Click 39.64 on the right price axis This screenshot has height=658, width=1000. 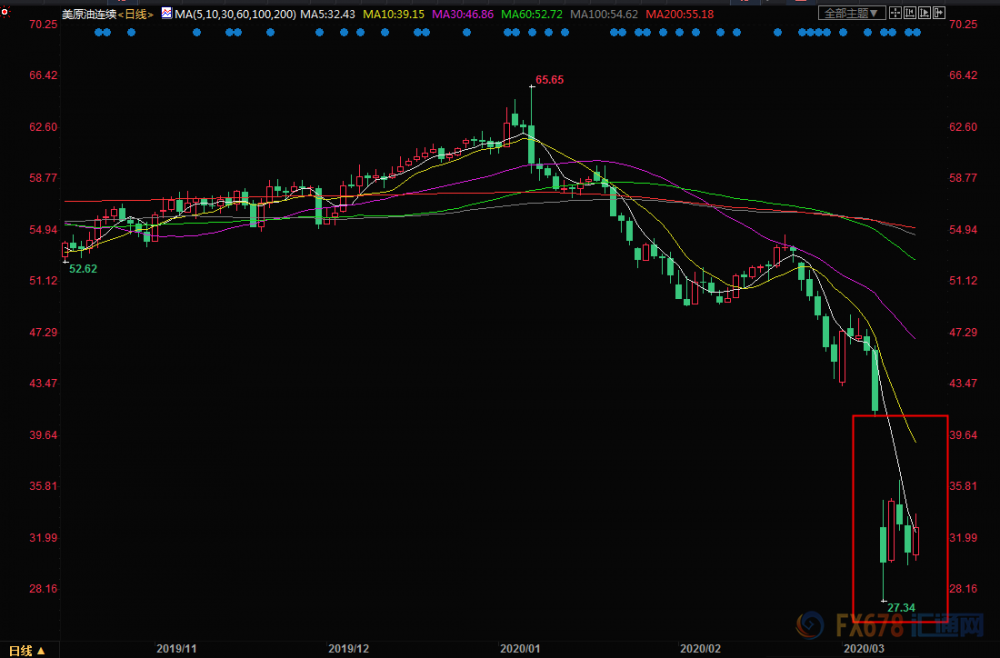[x=963, y=435]
